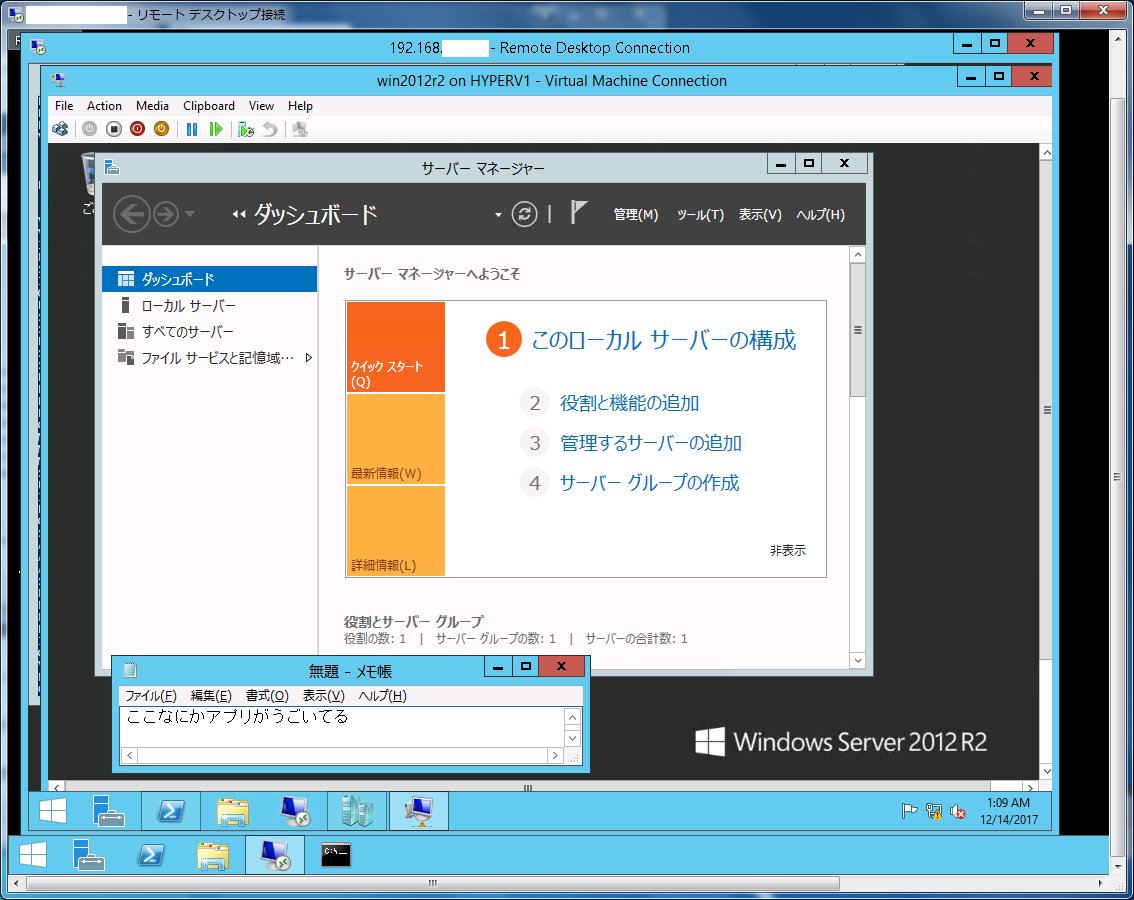Select ダッシュボード in the sidebar
1134x900 pixels.
[210, 279]
